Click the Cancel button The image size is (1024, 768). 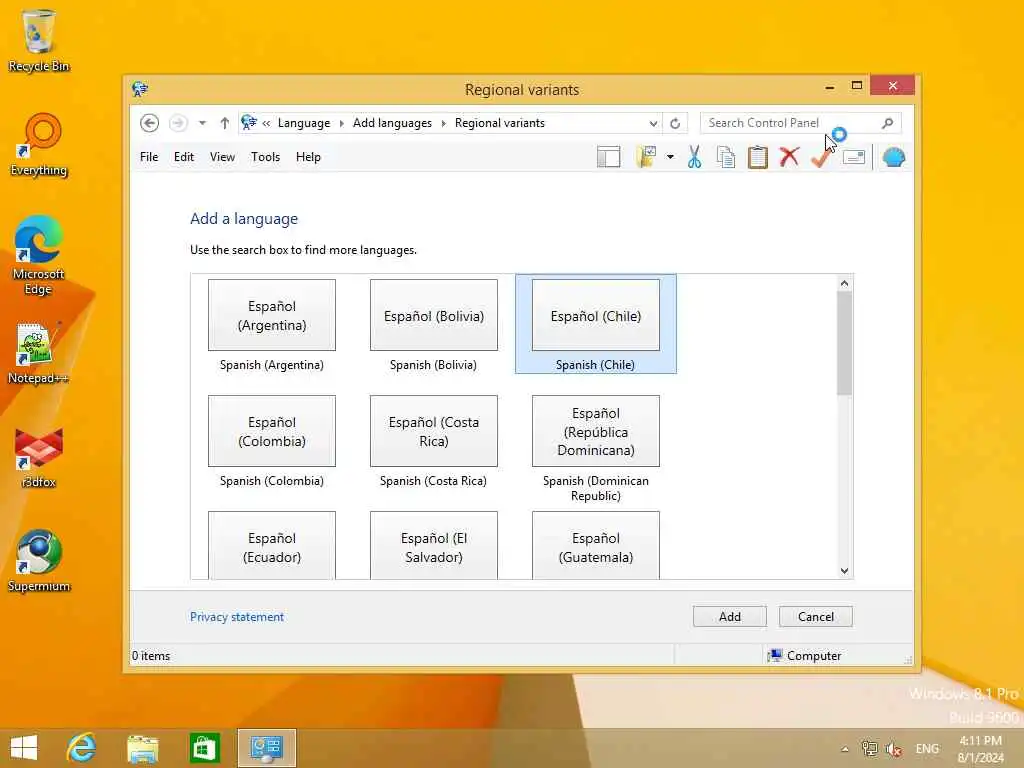[x=816, y=616]
